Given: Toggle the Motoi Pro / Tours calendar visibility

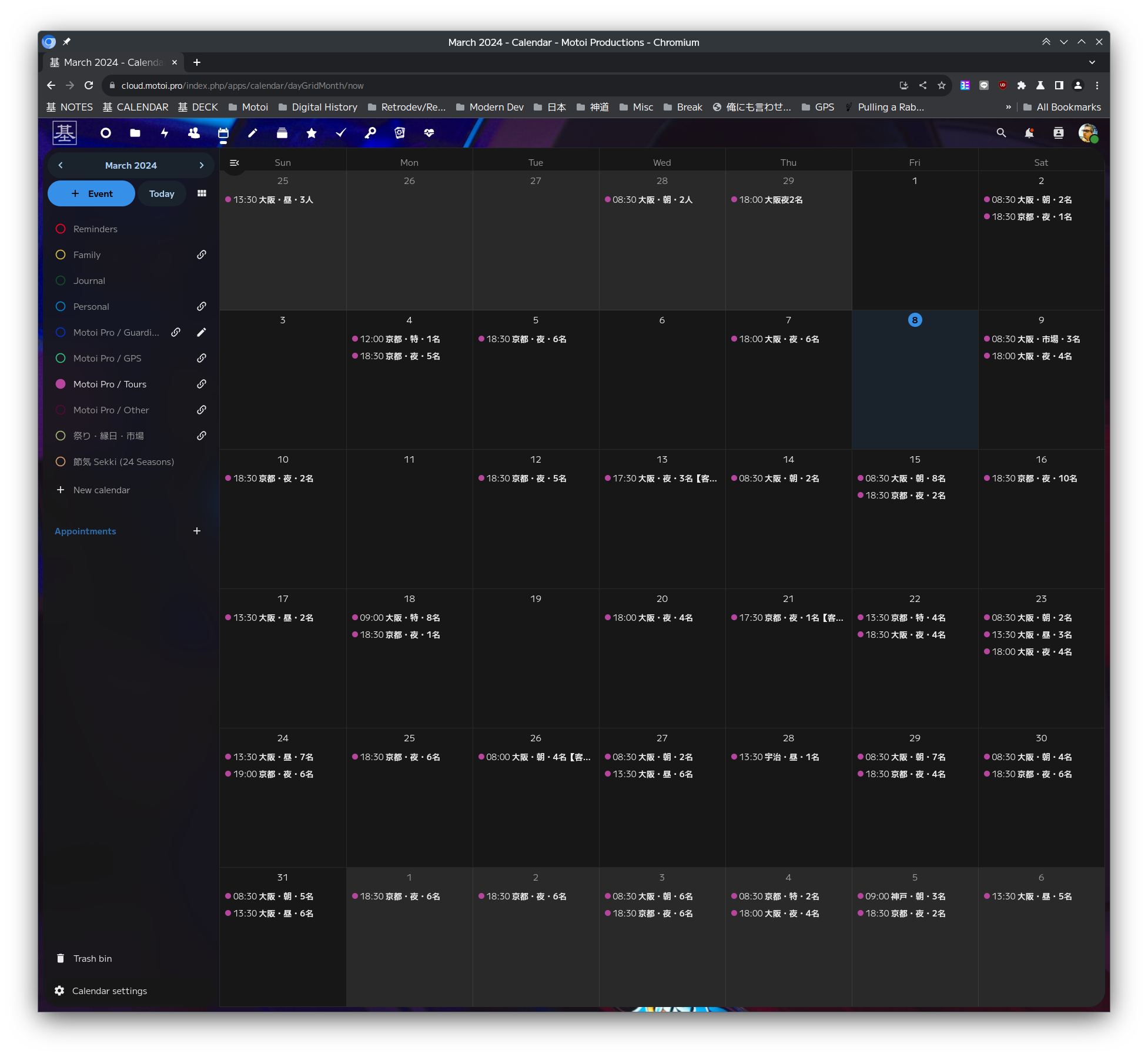Looking at the screenshot, I should point(61,384).
